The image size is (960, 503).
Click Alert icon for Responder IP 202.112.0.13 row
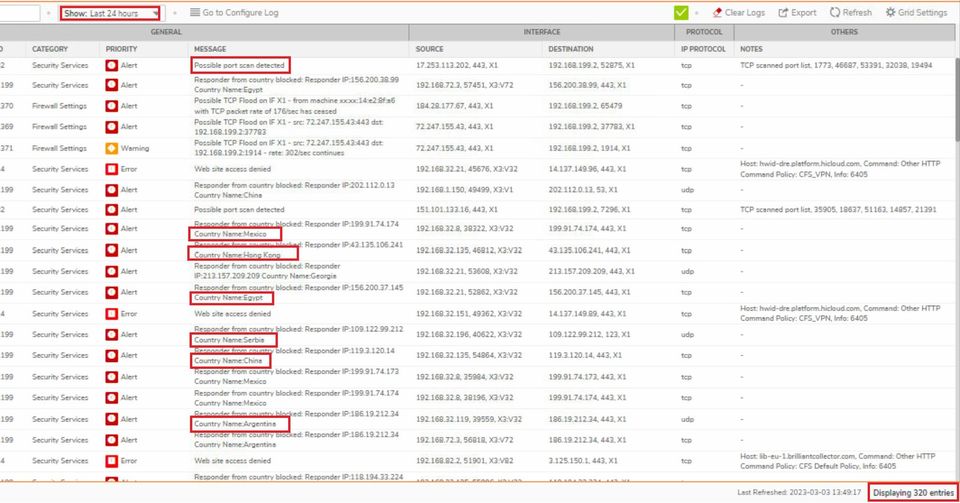[111, 190]
